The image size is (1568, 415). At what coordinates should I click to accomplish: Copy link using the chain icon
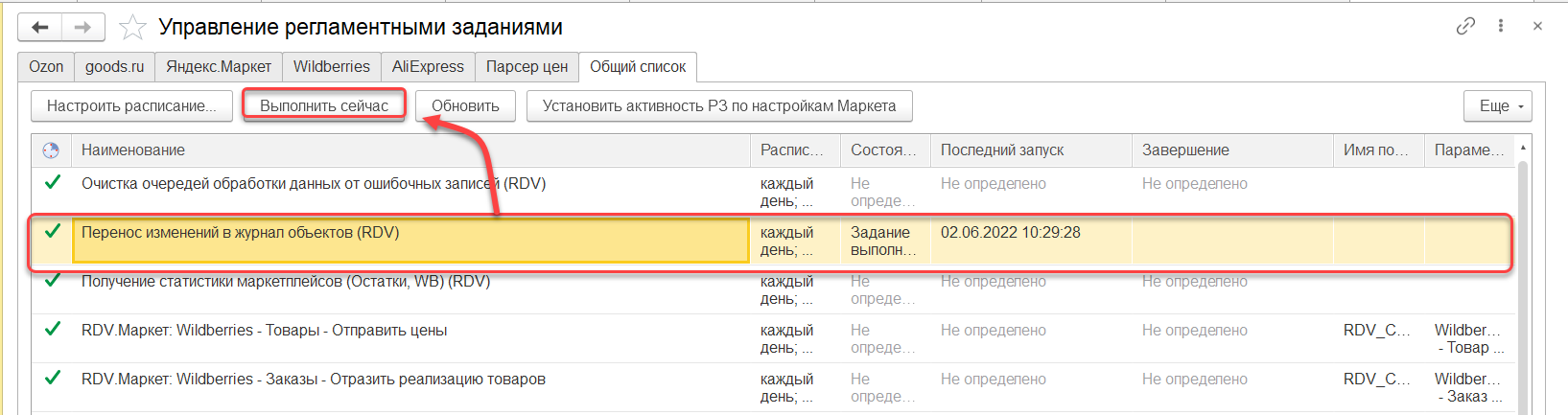point(1465,27)
